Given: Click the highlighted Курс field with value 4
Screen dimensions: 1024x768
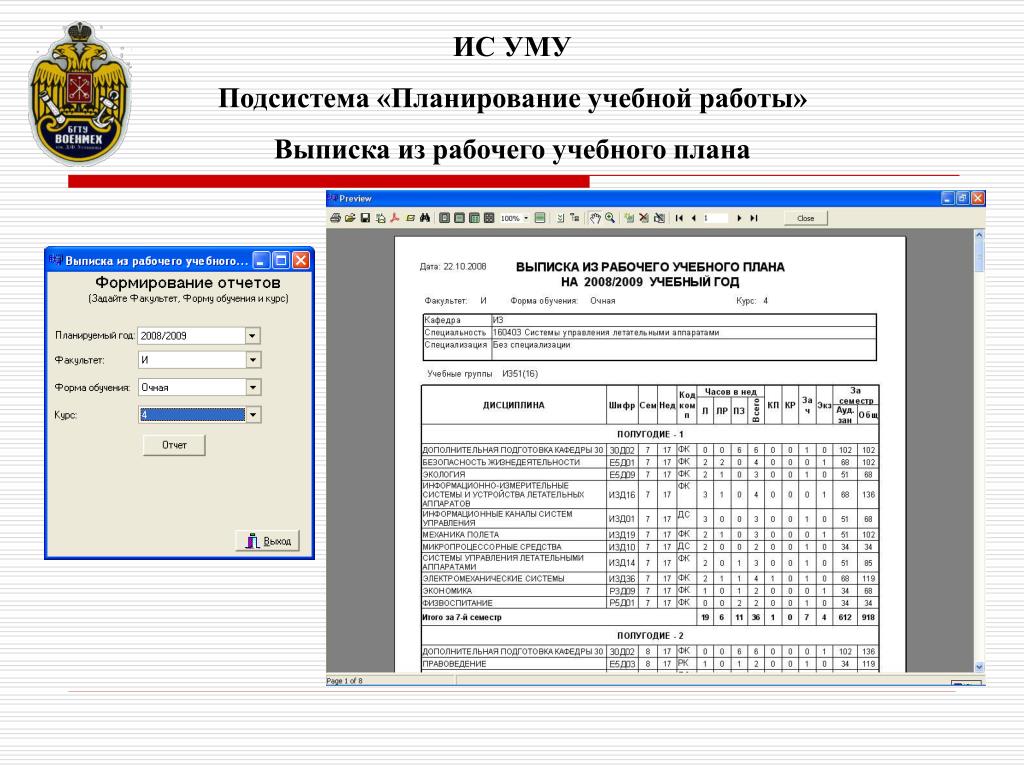Looking at the screenshot, I should pos(191,415).
